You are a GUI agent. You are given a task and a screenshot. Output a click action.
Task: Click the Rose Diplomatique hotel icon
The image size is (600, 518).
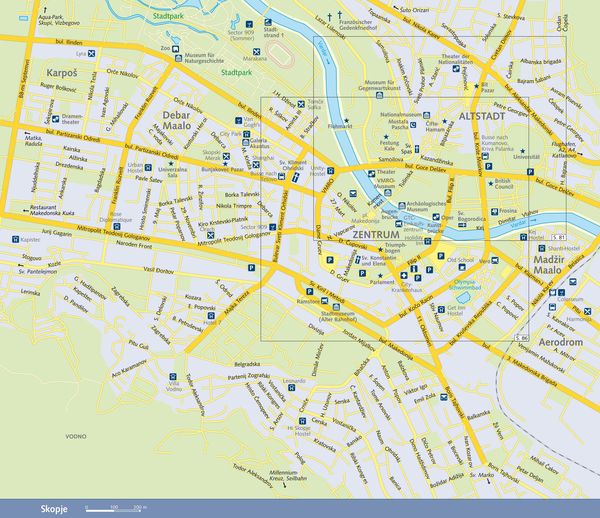(x=117, y=226)
